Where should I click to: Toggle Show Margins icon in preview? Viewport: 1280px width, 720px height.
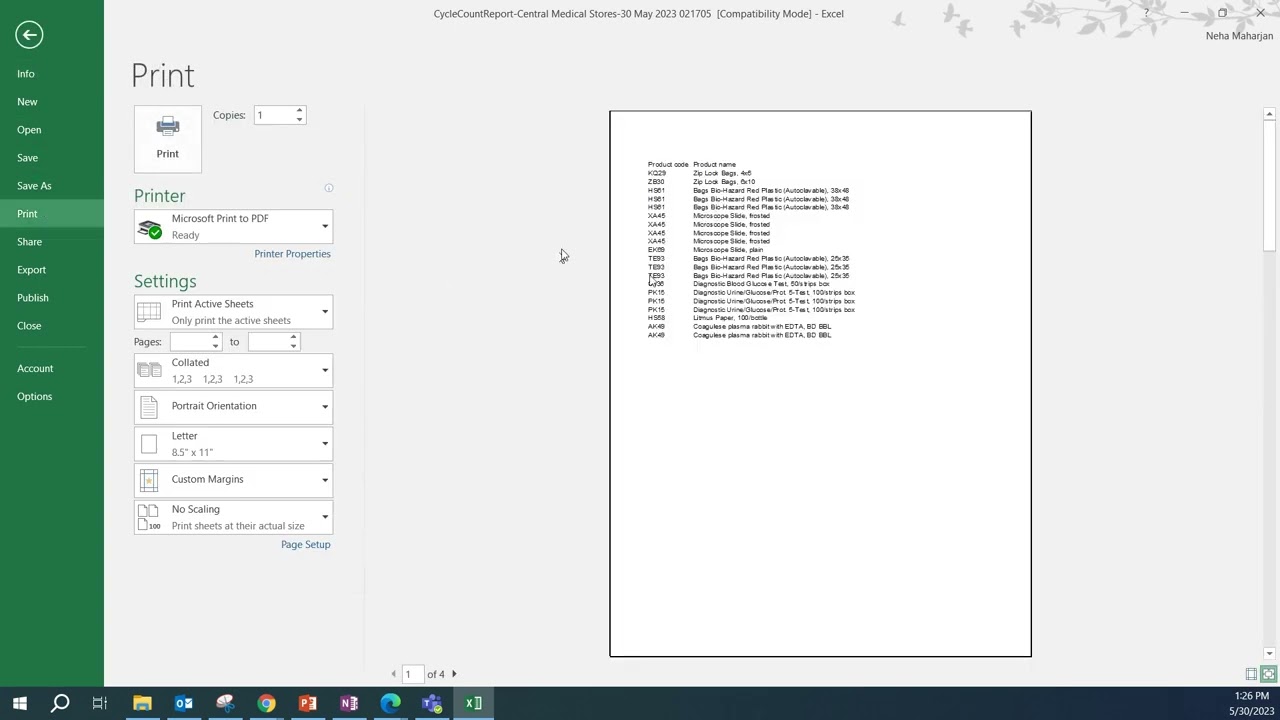(x=1251, y=674)
